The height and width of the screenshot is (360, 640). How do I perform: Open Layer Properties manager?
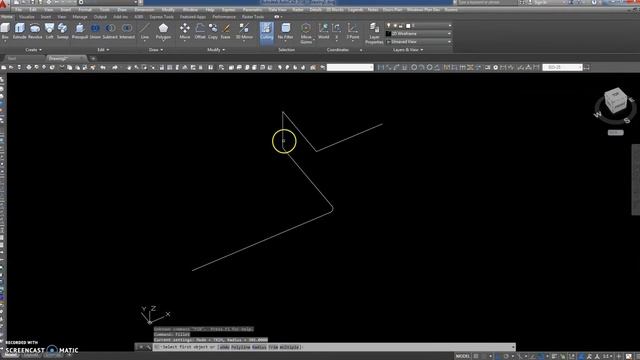coord(374,33)
